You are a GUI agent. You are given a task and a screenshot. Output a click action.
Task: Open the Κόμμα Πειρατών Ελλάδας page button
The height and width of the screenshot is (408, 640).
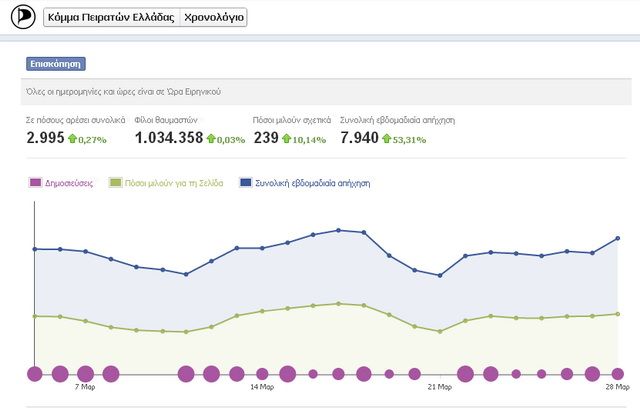(x=112, y=18)
